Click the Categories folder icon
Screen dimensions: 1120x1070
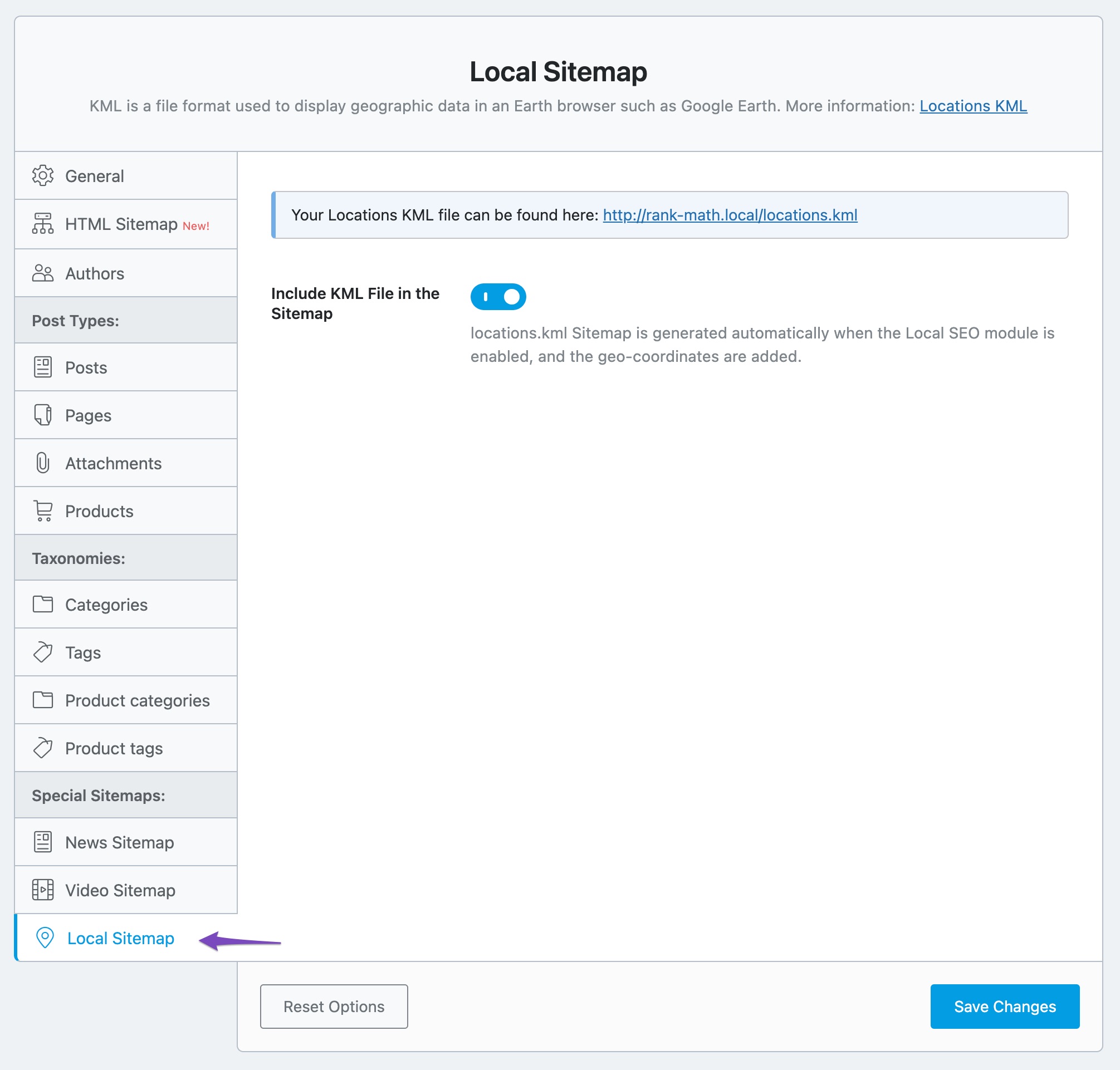[43, 604]
